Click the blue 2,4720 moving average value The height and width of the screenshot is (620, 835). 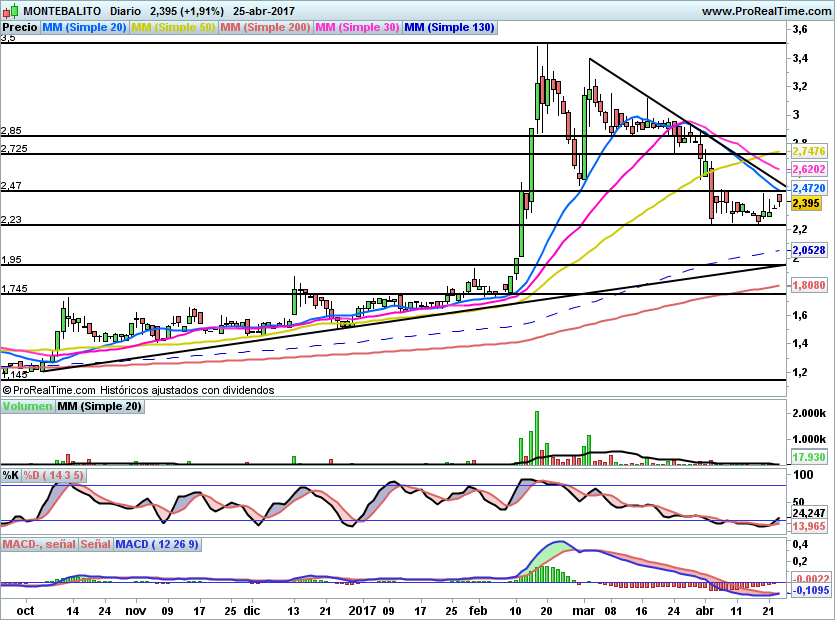807,188
